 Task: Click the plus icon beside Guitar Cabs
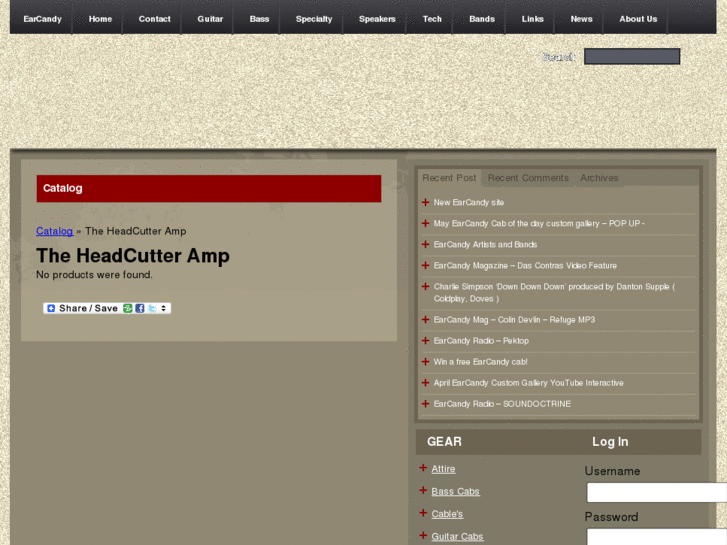coord(423,536)
